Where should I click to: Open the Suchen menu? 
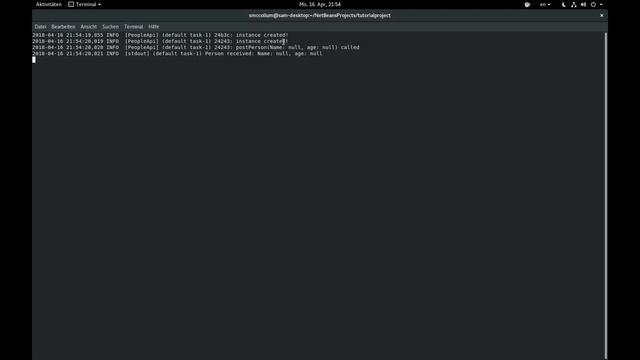pyautogui.click(x=110, y=27)
